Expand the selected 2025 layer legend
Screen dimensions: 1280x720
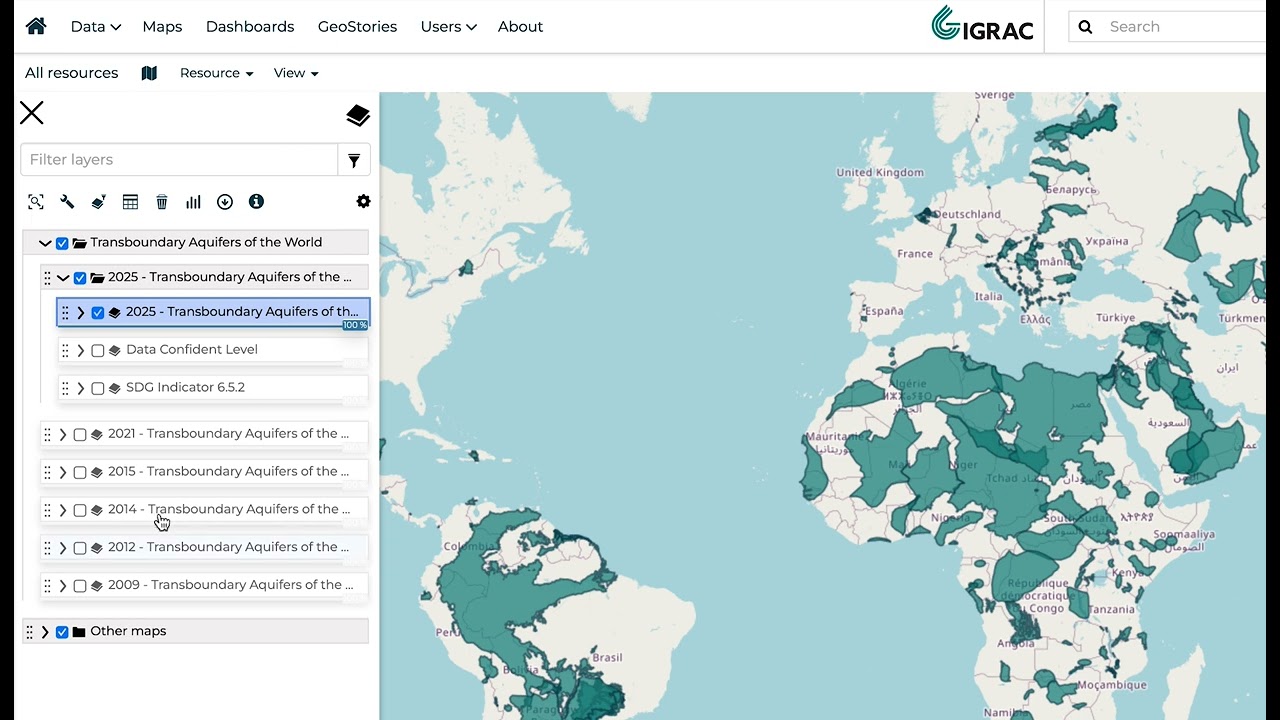81,313
